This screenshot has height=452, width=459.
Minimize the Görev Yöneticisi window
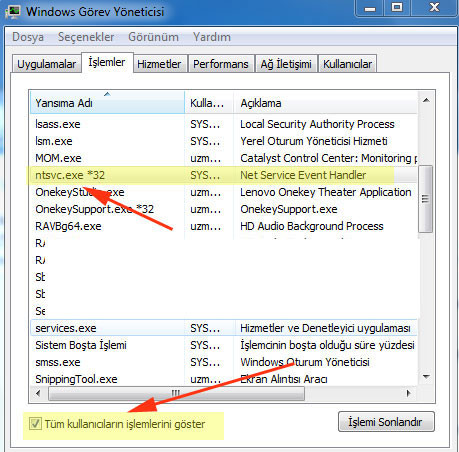coord(370,8)
